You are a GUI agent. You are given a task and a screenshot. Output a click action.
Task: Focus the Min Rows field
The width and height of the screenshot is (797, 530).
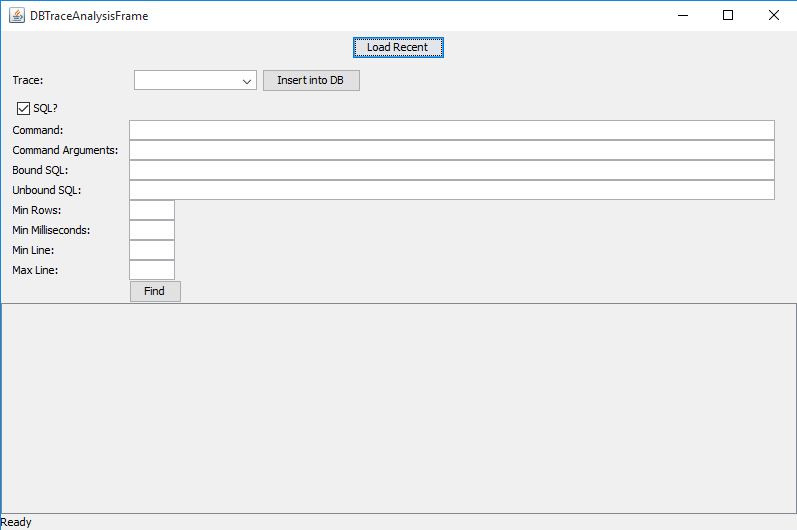152,210
